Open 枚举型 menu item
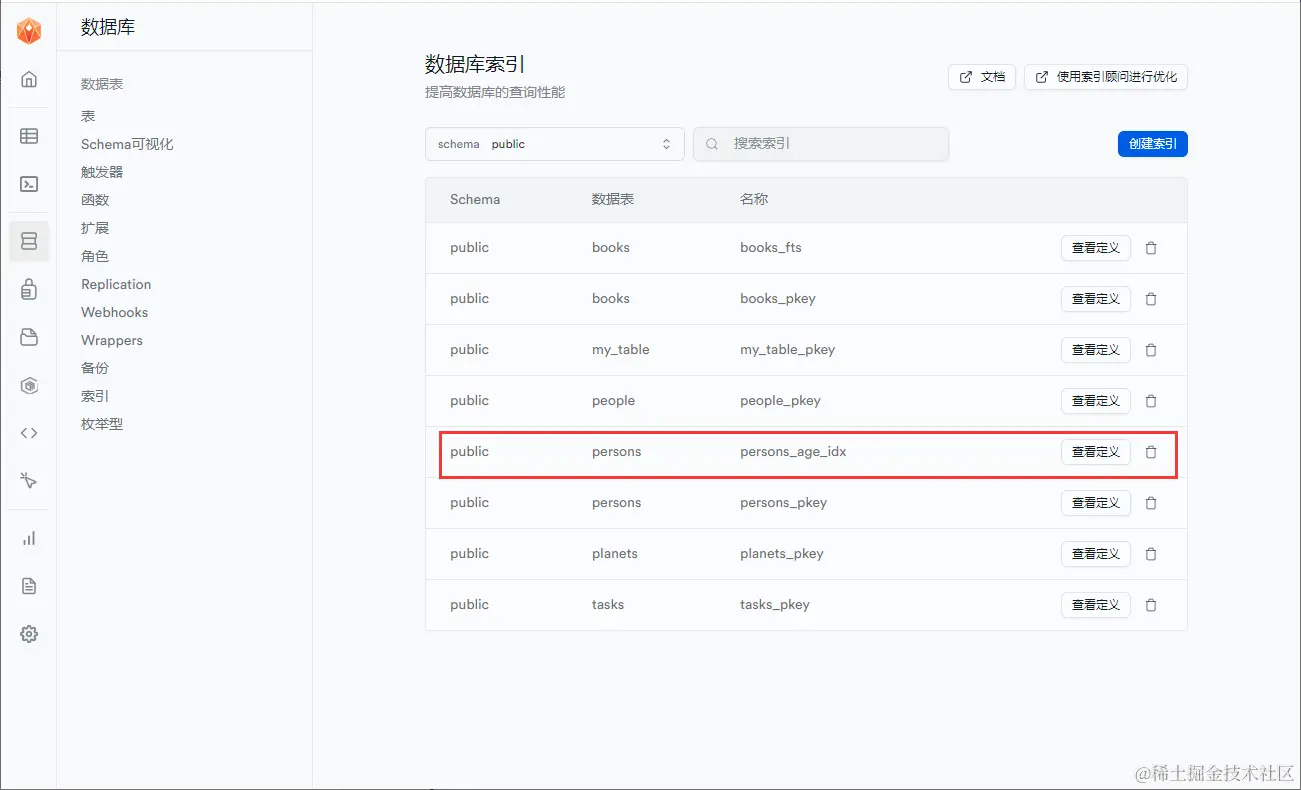The height and width of the screenshot is (790, 1301). click(x=102, y=424)
